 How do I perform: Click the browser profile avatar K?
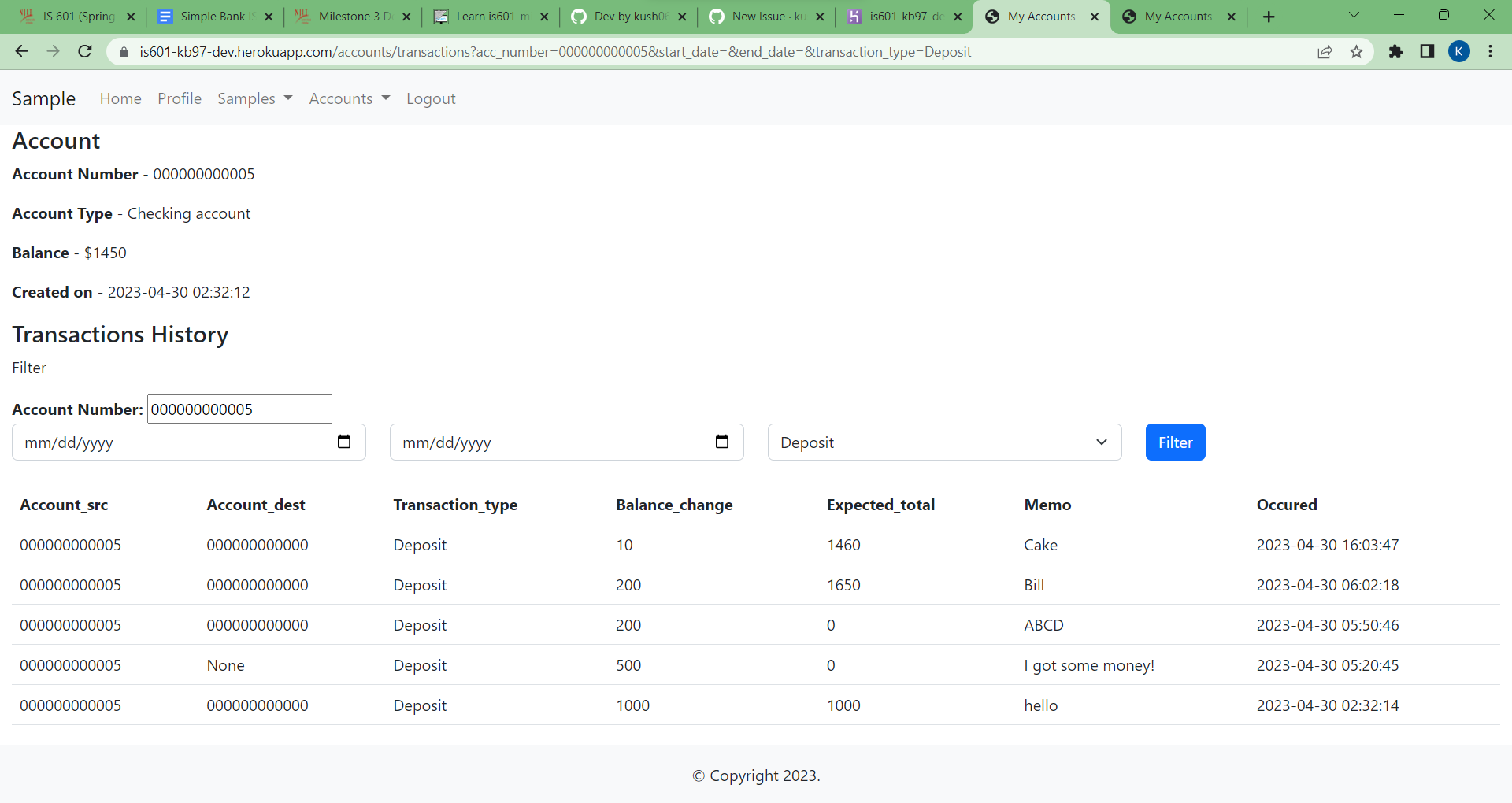1460,51
